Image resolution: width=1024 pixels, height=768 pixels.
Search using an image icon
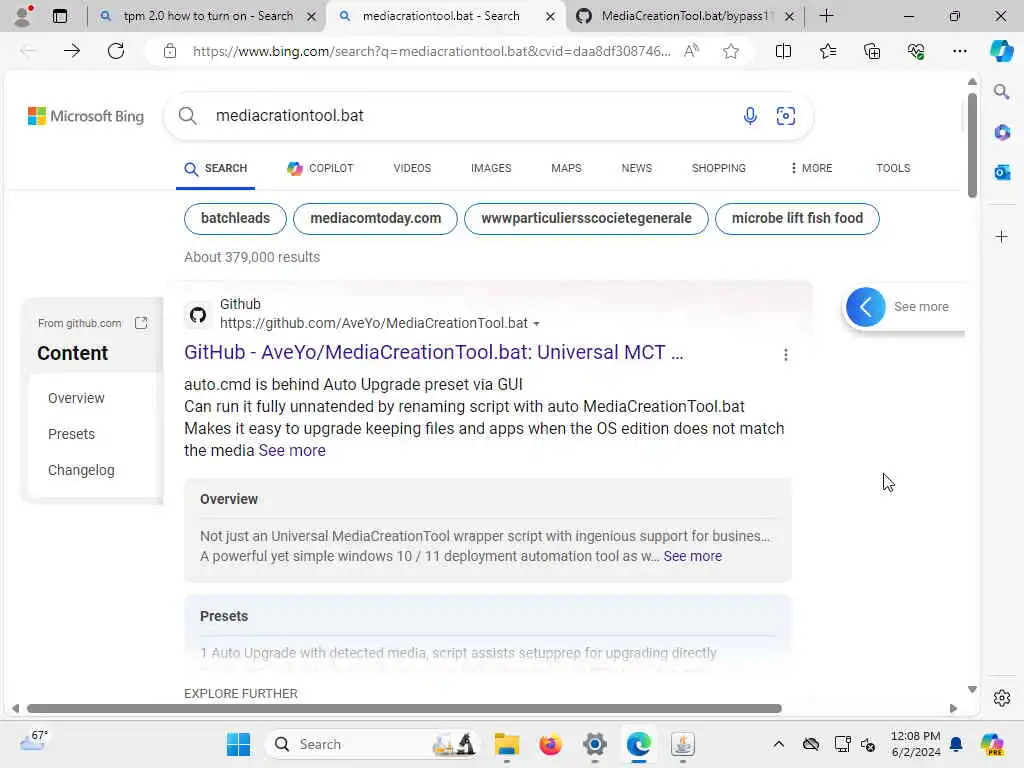(786, 116)
